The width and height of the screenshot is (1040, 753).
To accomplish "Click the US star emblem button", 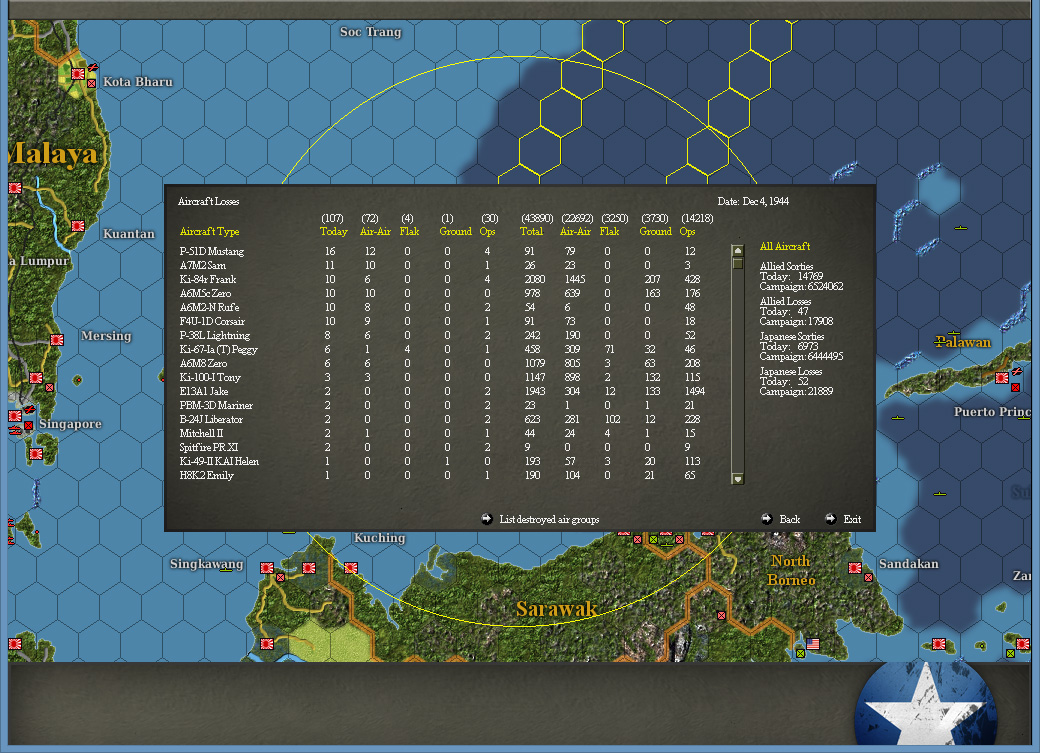I will pyautogui.click(x=925, y=703).
